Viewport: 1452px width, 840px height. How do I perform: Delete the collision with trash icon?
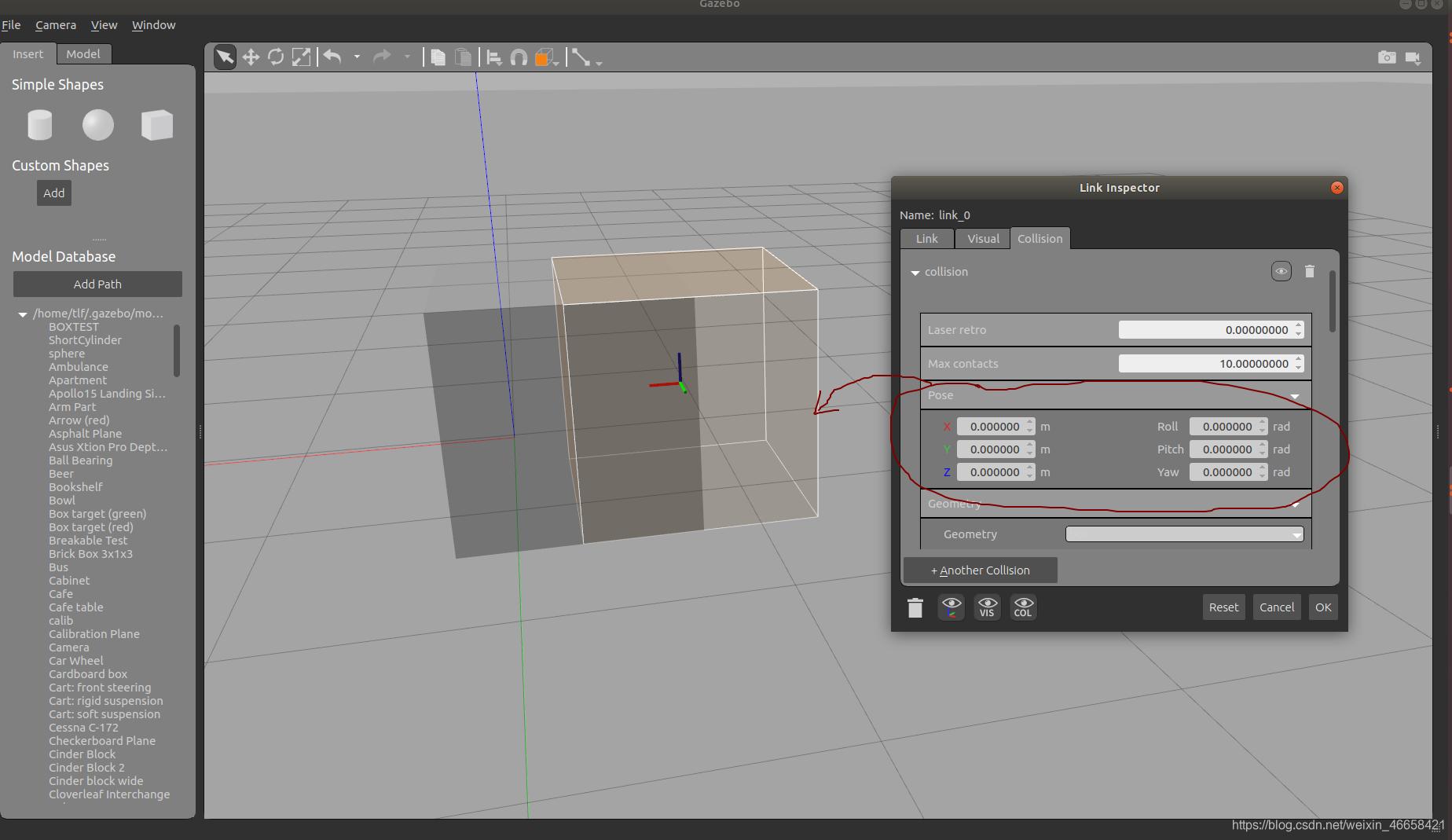(1309, 272)
